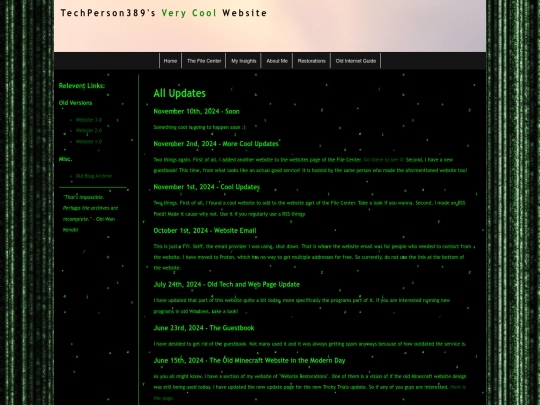
Task: Click 'November 2nd, 2024 - More Cool Updates' heading
Action: [216, 144]
